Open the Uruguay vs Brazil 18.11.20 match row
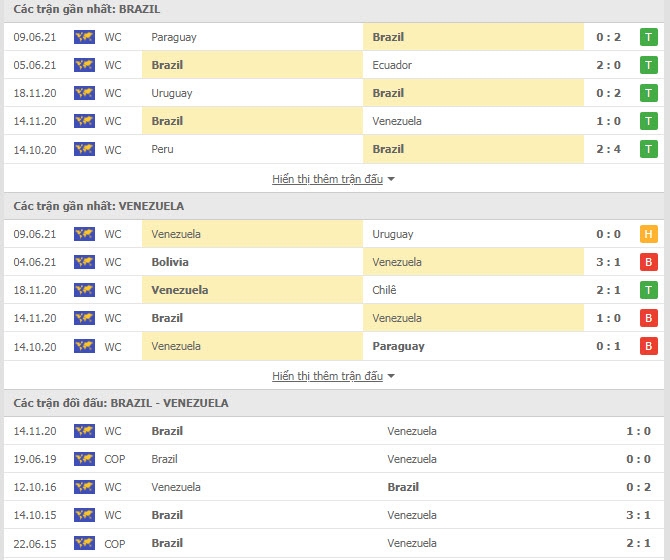This screenshot has height=560, width=670. tap(333, 93)
